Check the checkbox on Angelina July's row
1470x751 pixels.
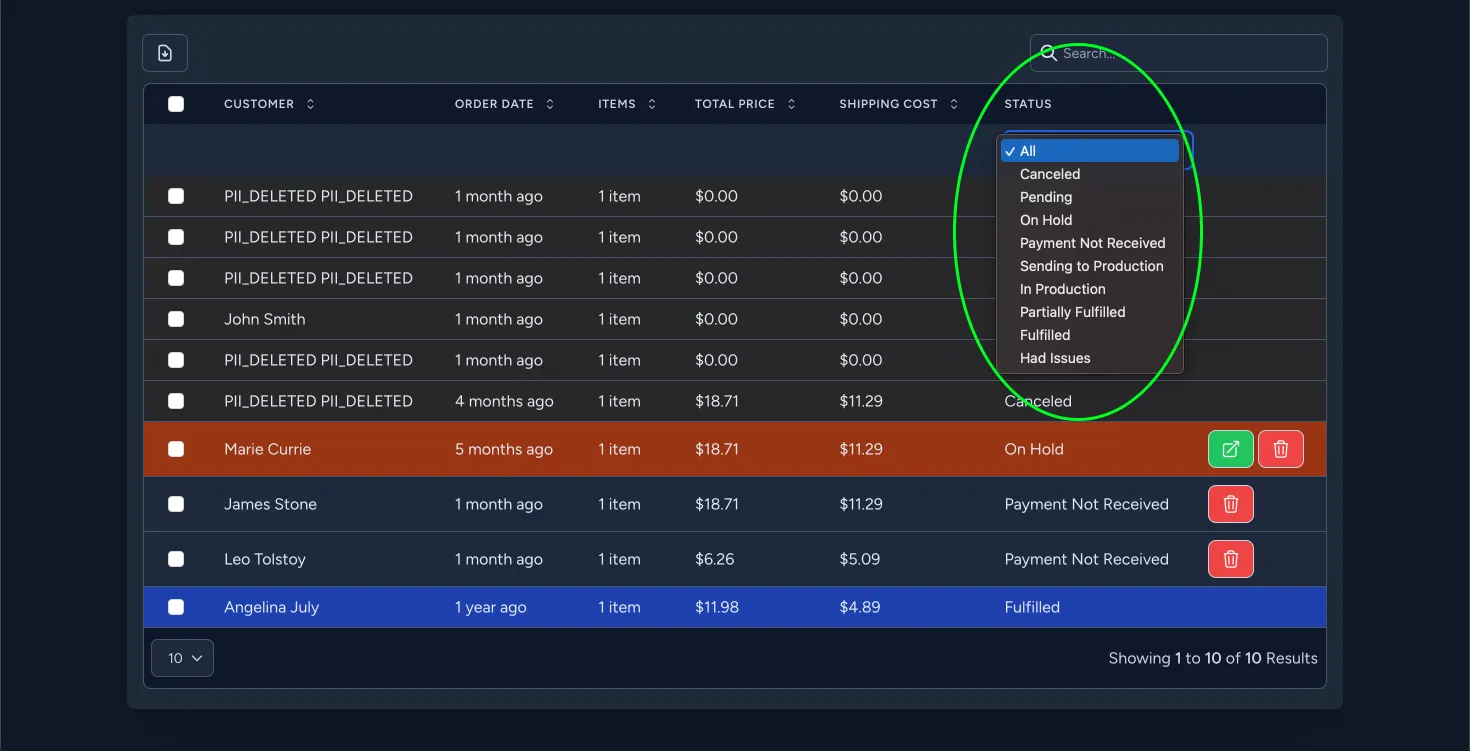point(177,607)
